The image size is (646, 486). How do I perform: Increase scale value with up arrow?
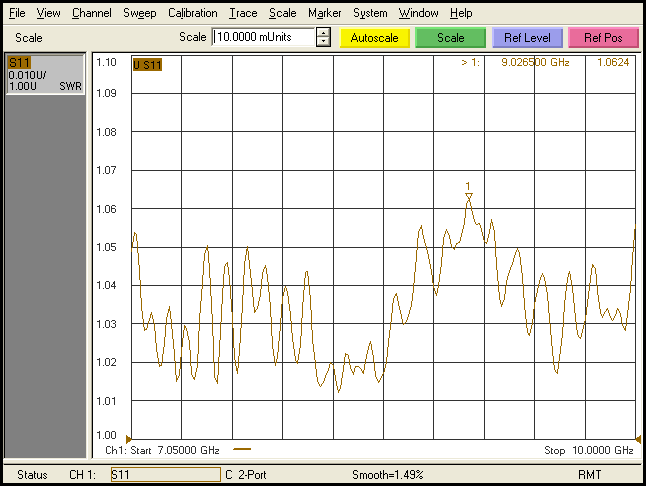point(323,33)
